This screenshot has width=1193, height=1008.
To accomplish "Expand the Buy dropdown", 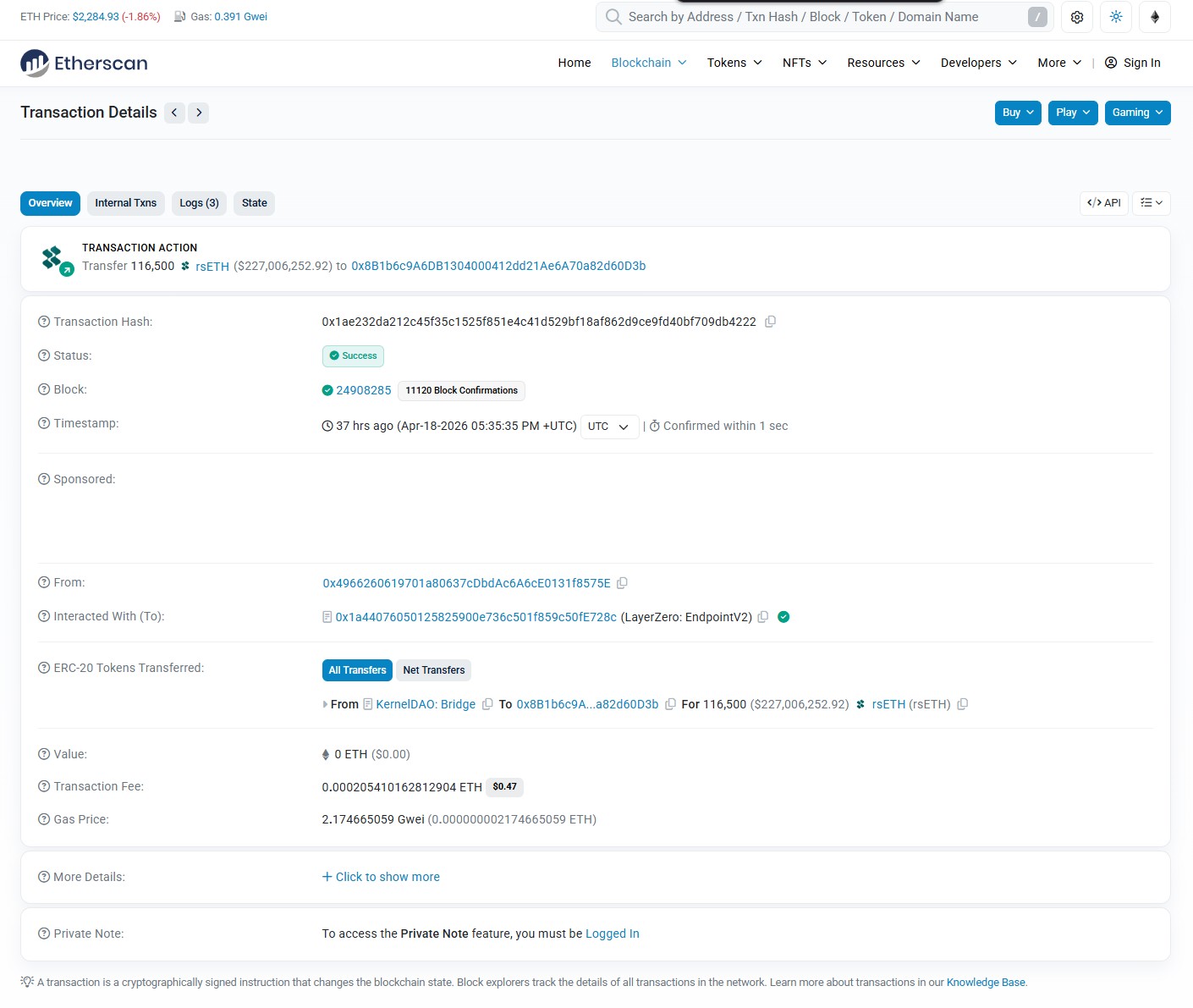I will pyautogui.click(x=1017, y=113).
